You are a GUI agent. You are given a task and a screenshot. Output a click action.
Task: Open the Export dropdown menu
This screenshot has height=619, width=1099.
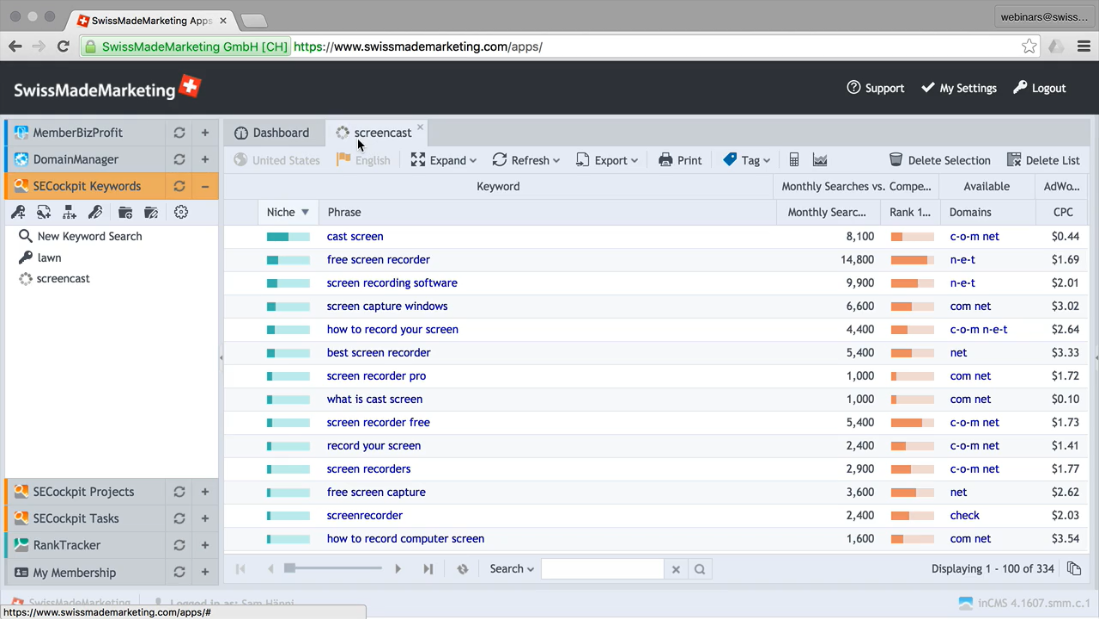pyautogui.click(x=607, y=160)
